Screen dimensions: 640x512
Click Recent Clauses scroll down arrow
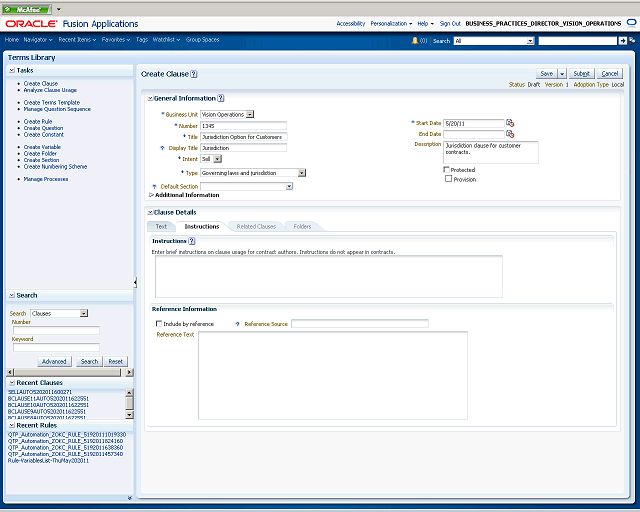pyautogui.click(x=129, y=415)
